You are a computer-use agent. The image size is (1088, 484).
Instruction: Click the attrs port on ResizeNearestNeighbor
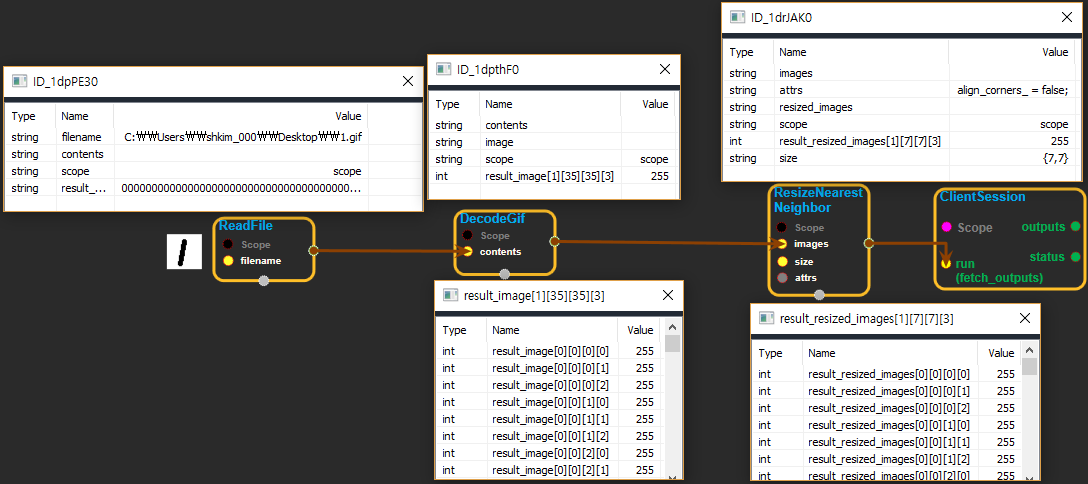tap(781, 278)
